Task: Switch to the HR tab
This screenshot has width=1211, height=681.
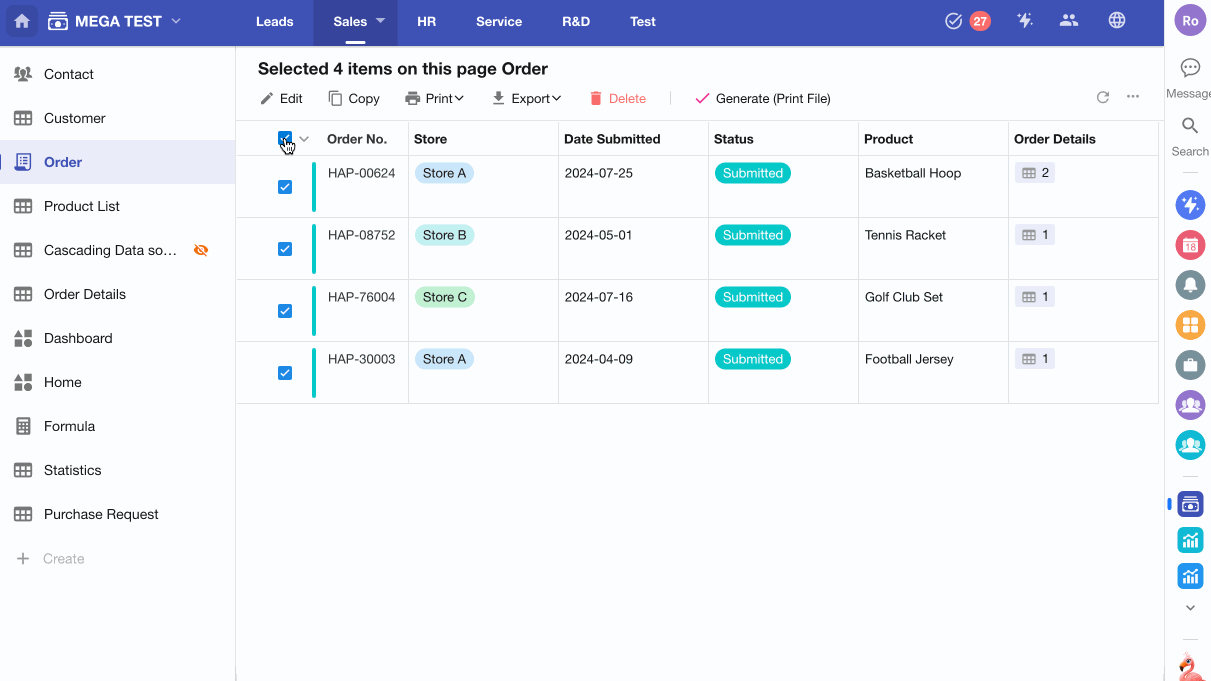Action: pos(426,21)
